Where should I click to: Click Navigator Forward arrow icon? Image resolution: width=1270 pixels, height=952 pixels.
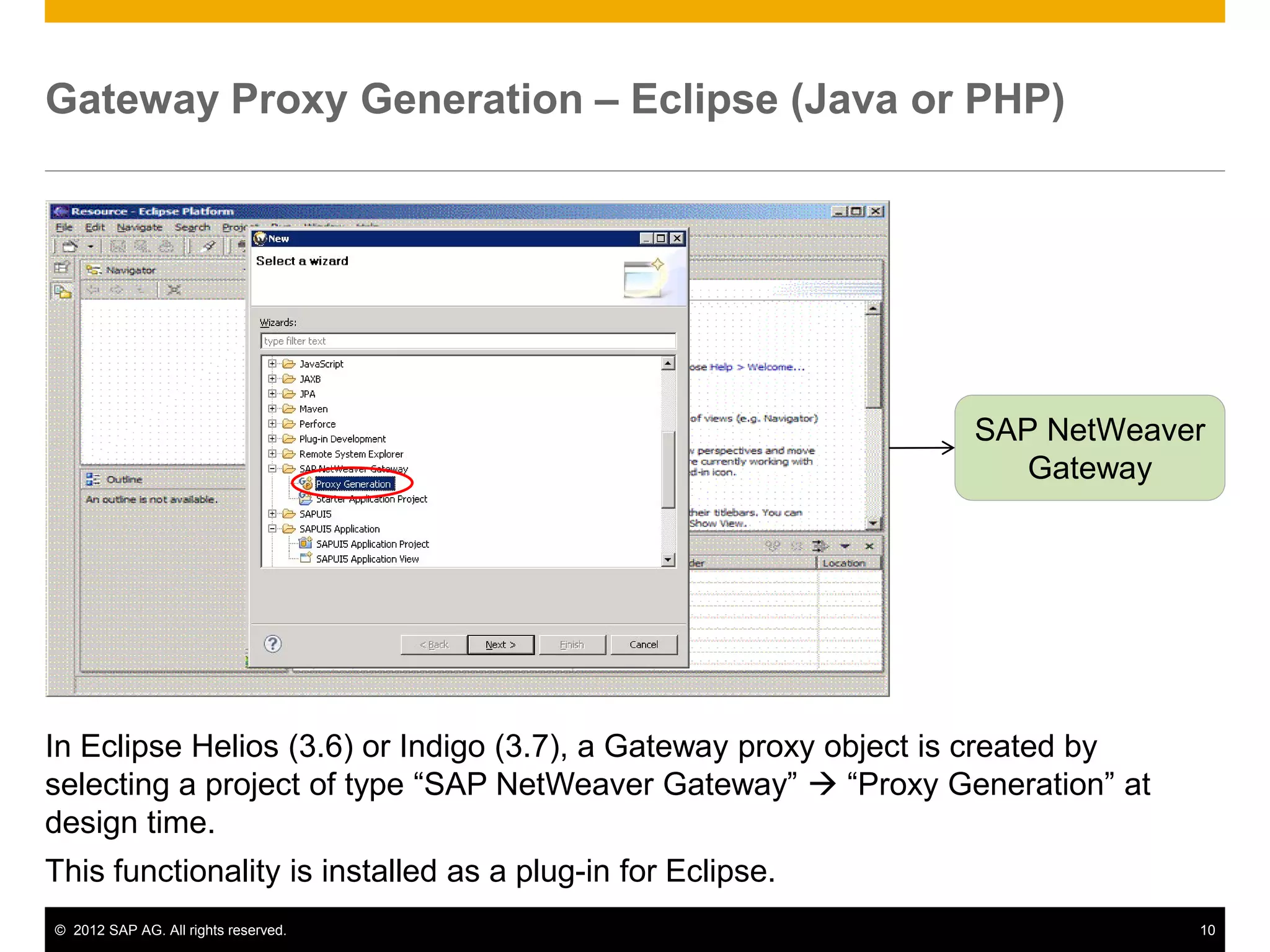click(x=117, y=289)
